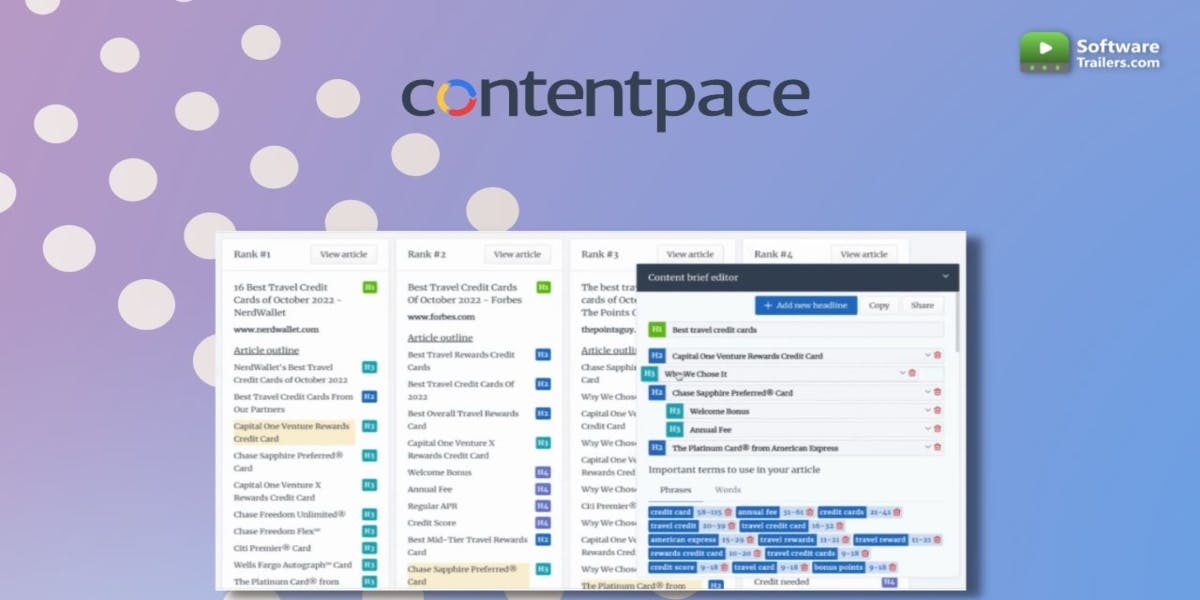Click 'Chase Freedom Unlimited' outline item
The height and width of the screenshot is (600, 1200).
pos(290,514)
